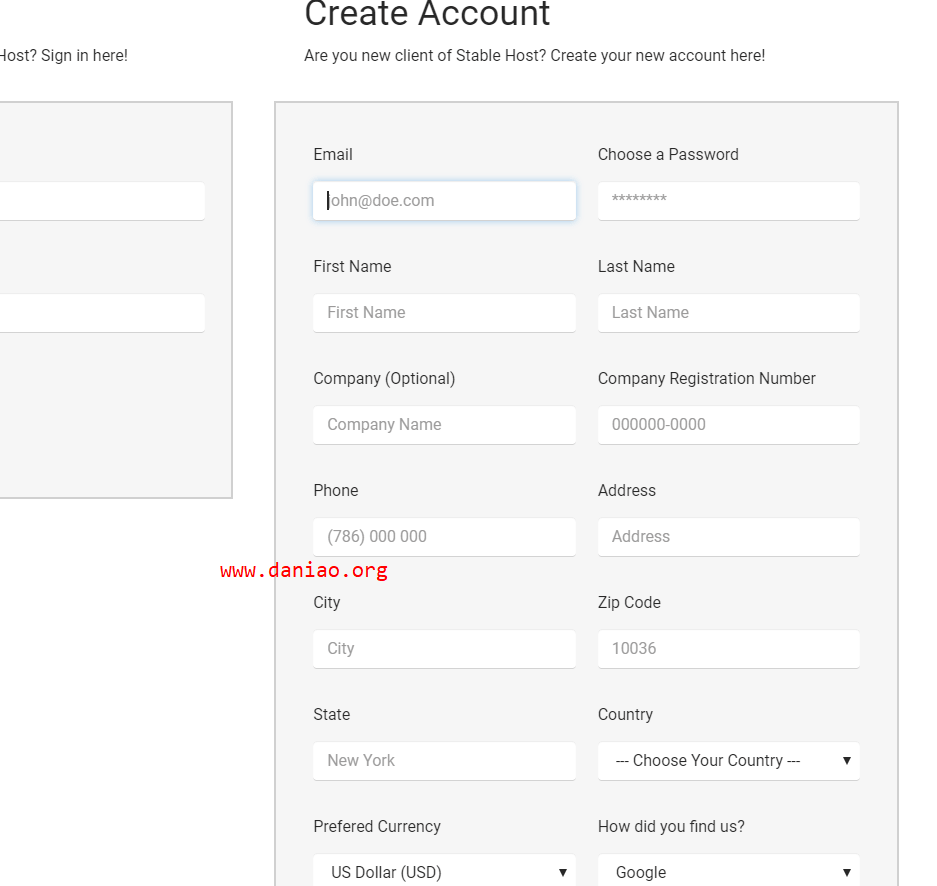This screenshot has height=886, width=937.
Task: Click the second input in the left sign-in panel
Action: pos(100,313)
